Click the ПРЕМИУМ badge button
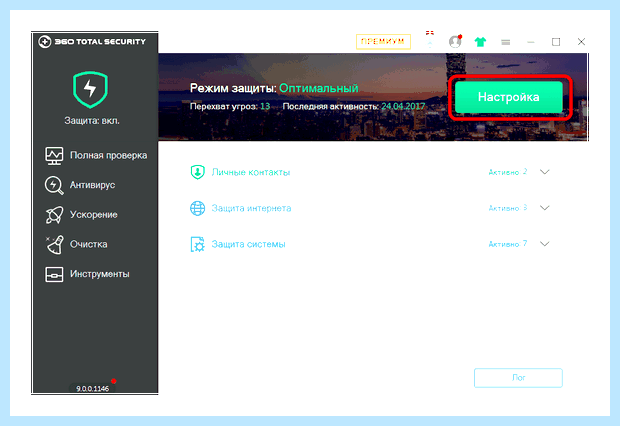This screenshot has width=620, height=426. pos(383,42)
